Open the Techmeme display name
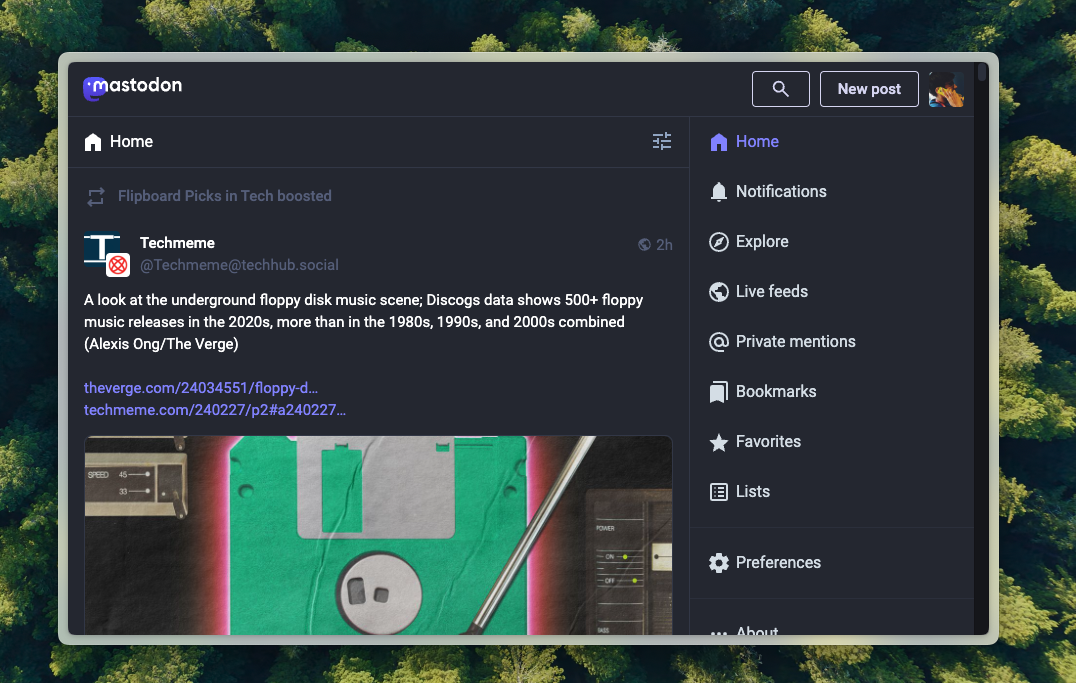The image size is (1076, 683). [177, 243]
